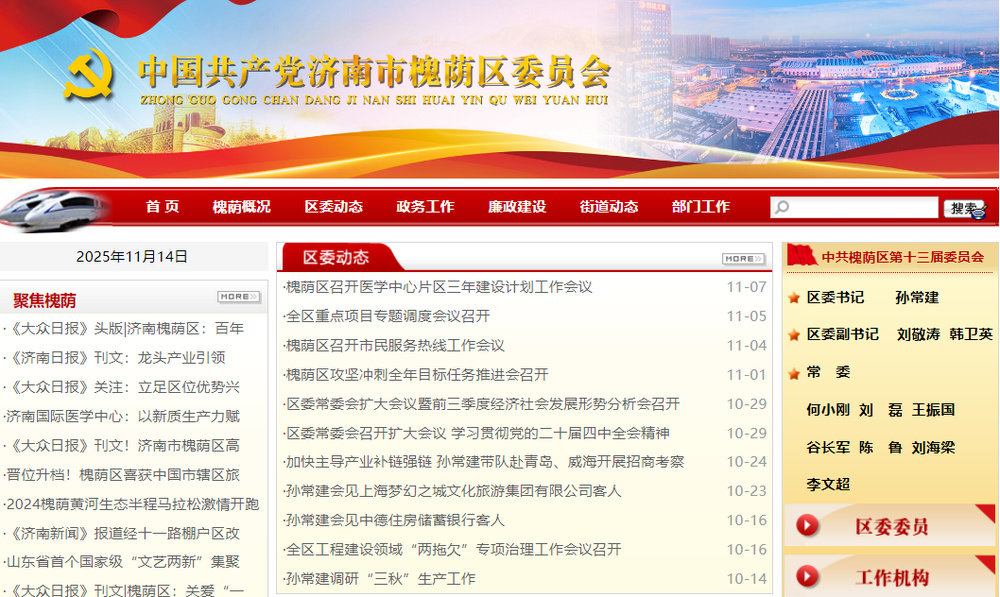Open article 孙常建调研“三秋”生产工作
The width and height of the screenshot is (1000, 597).
tap(380, 579)
